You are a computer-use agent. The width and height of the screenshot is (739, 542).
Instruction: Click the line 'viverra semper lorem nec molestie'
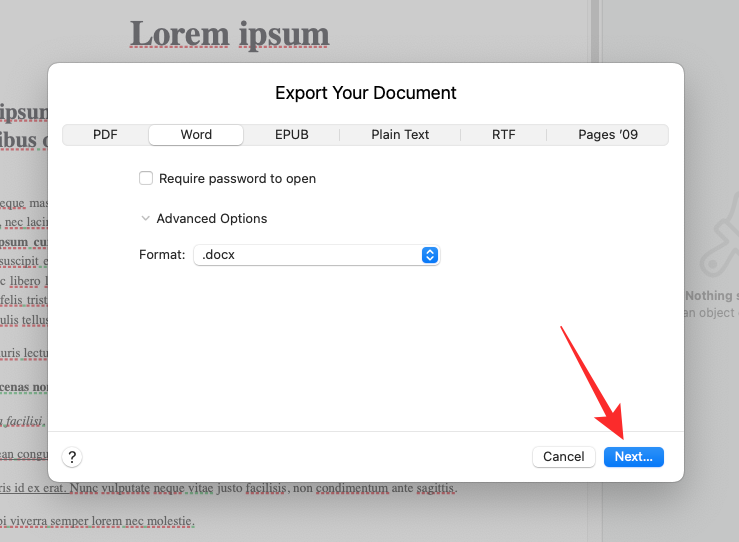click(x=100, y=521)
